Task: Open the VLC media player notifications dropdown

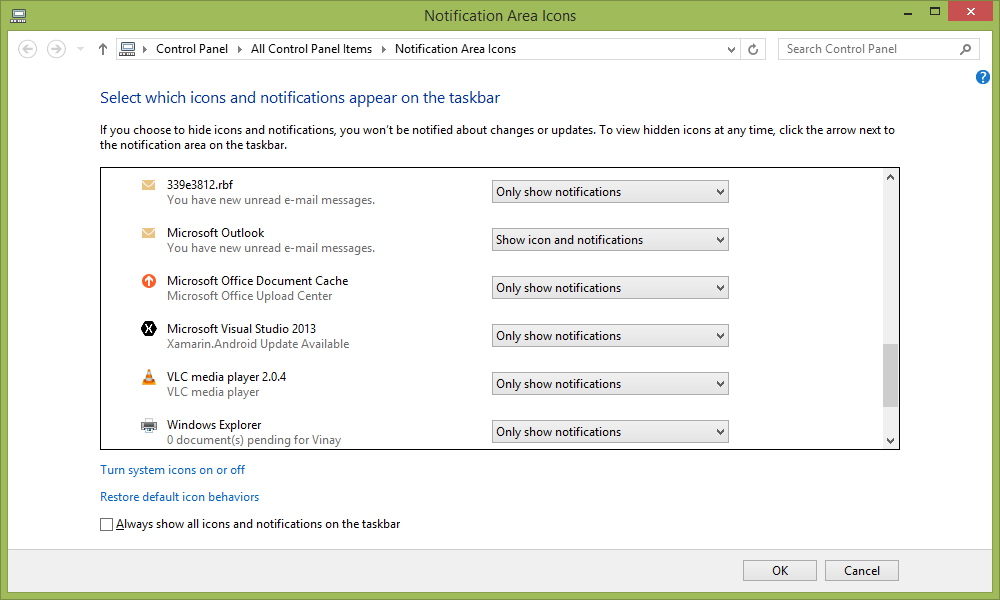Action: click(x=610, y=383)
